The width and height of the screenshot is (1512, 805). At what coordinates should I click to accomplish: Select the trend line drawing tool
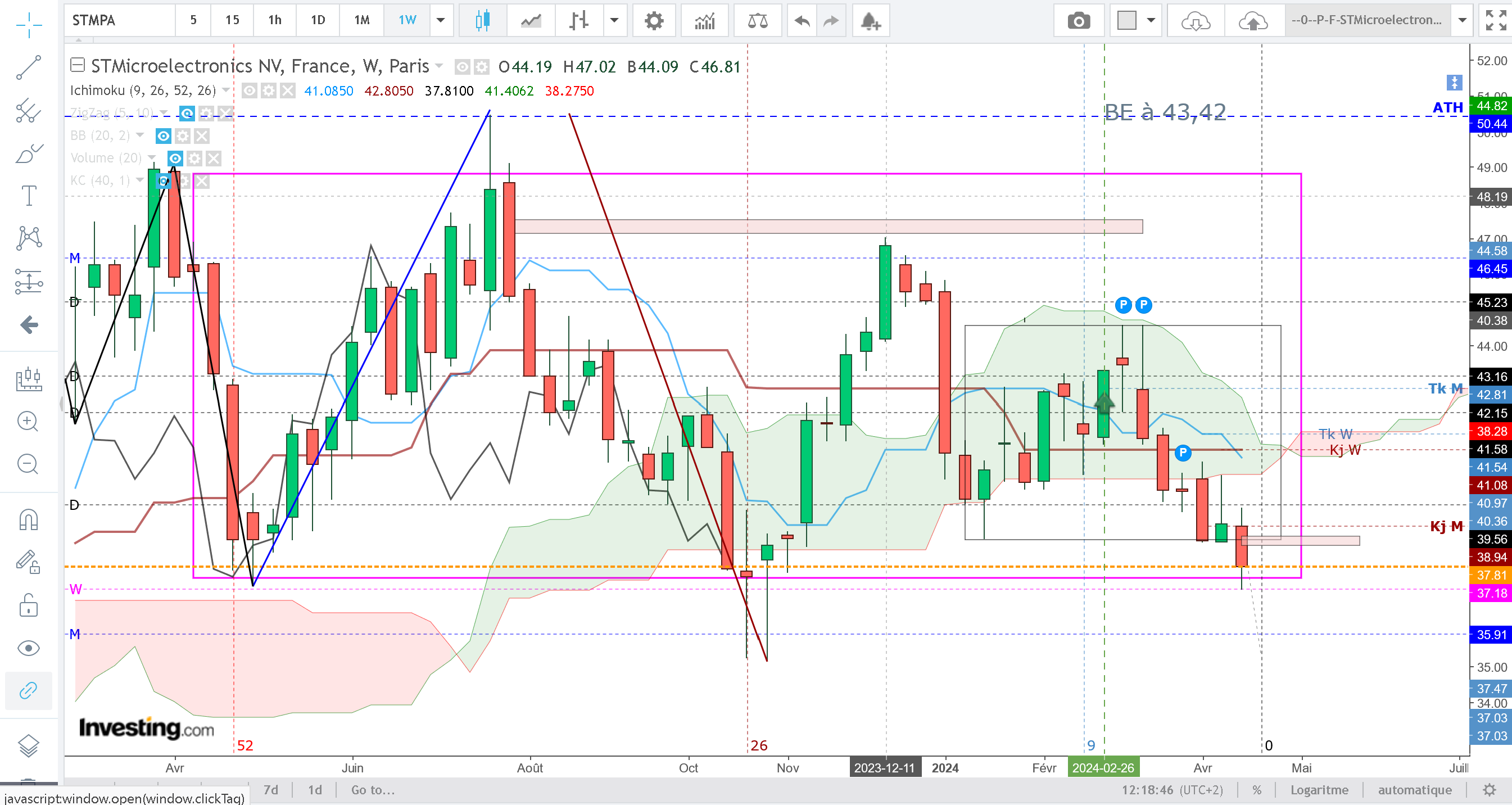pos(29,67)
